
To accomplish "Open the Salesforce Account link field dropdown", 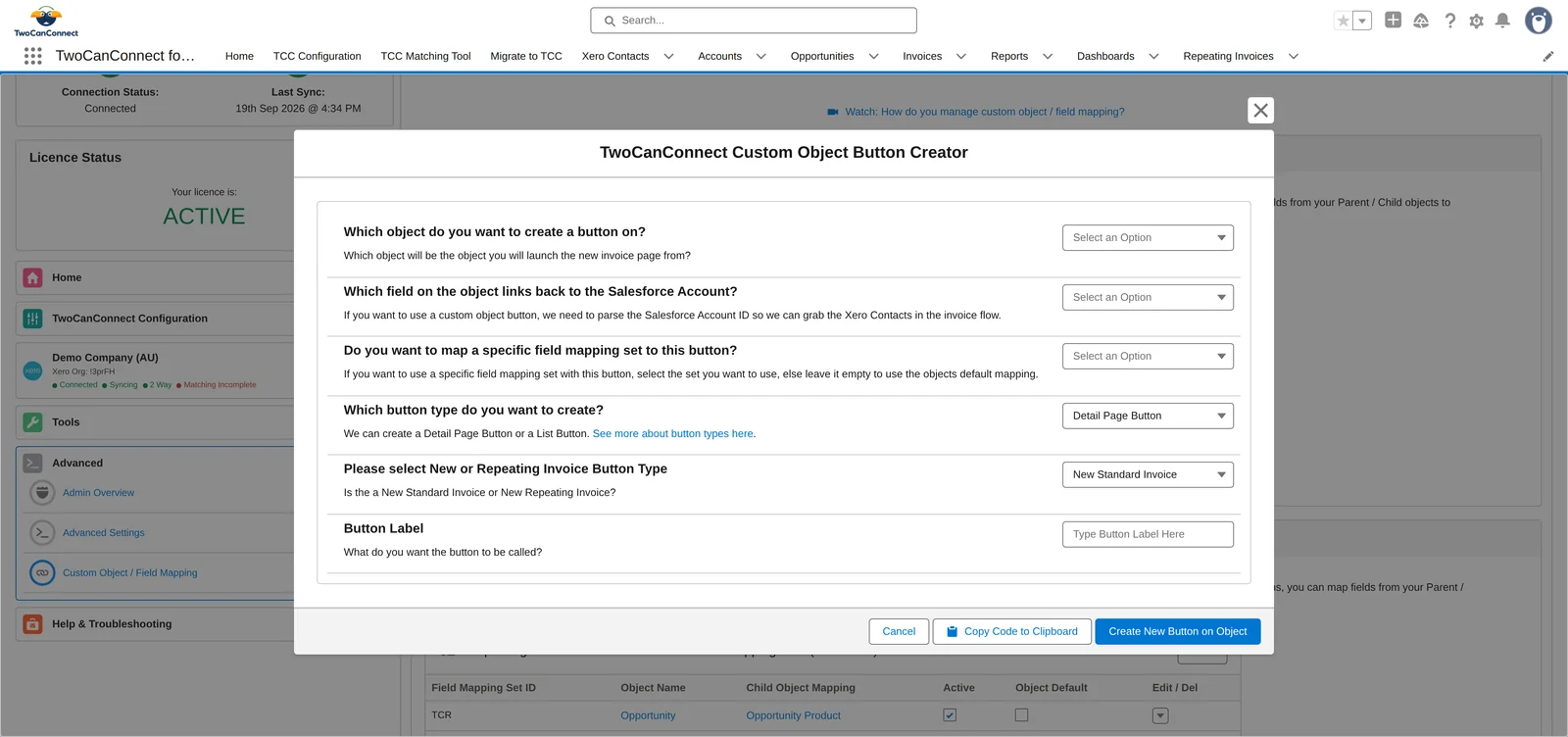I will [x=1148, y=298].
